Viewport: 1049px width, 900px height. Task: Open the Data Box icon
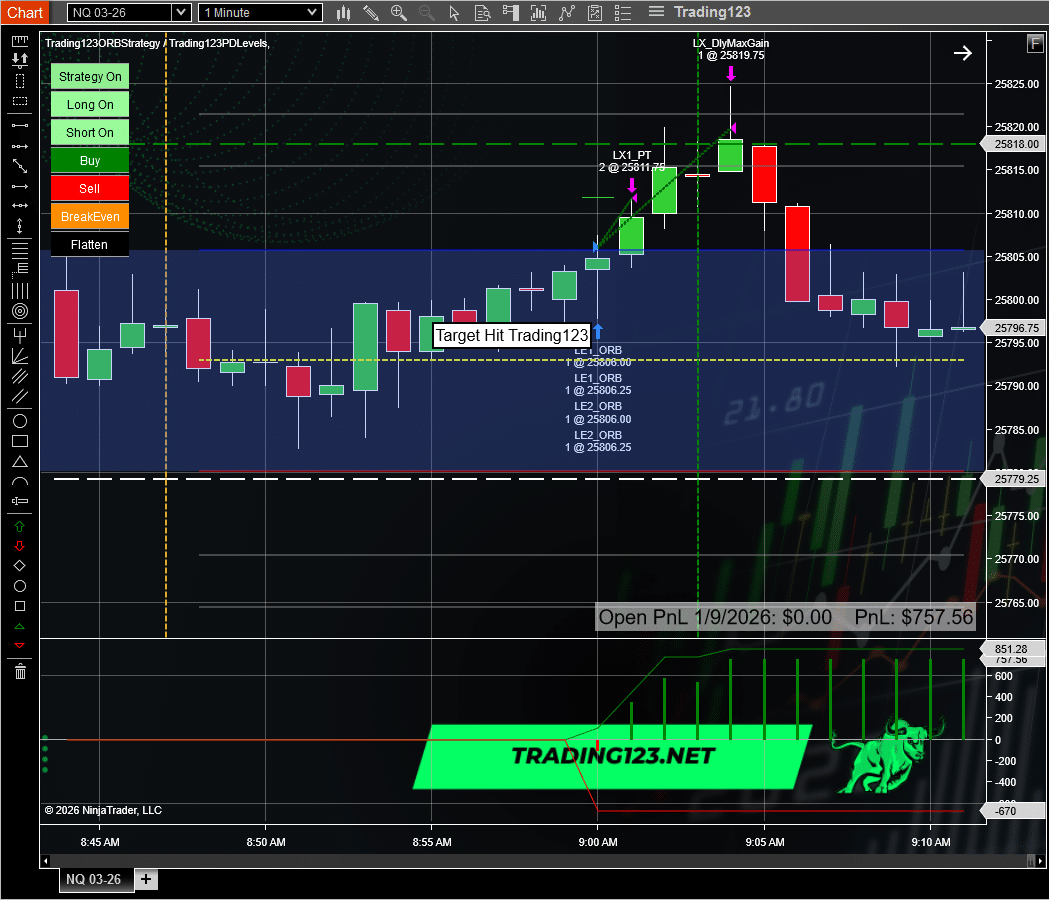(x=483, y=12)
